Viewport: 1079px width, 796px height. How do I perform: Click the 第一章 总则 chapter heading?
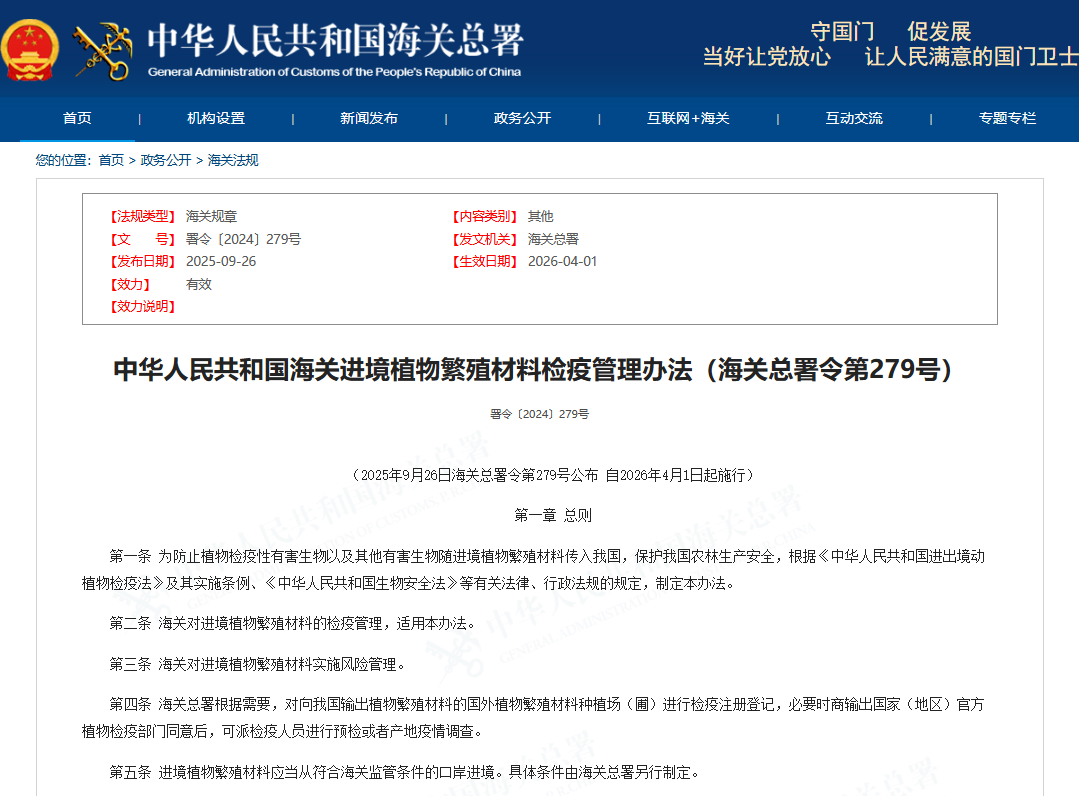pyautogui.click(x=553, y=515)
